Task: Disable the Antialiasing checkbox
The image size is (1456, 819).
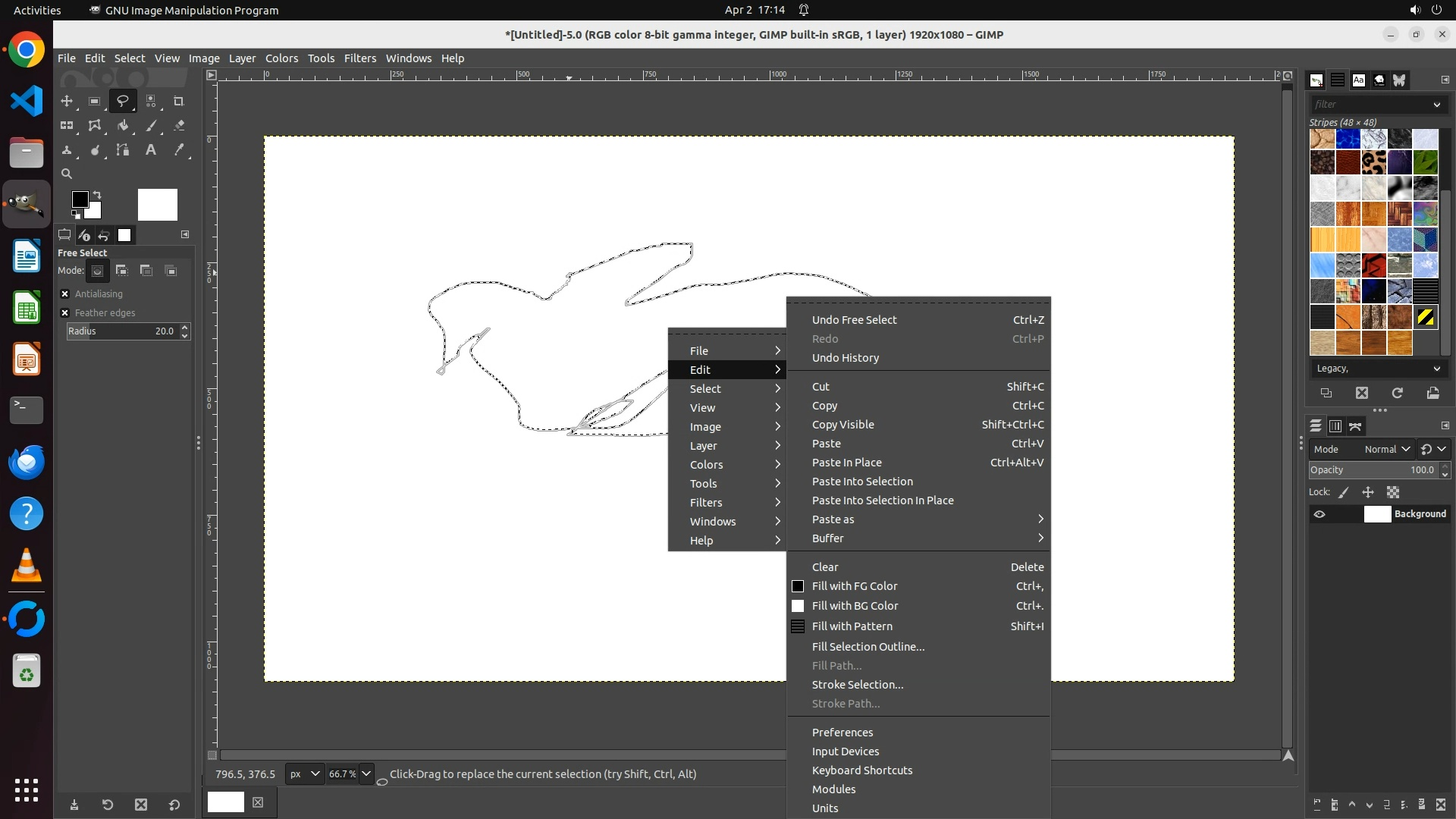Action: [65, 294]
